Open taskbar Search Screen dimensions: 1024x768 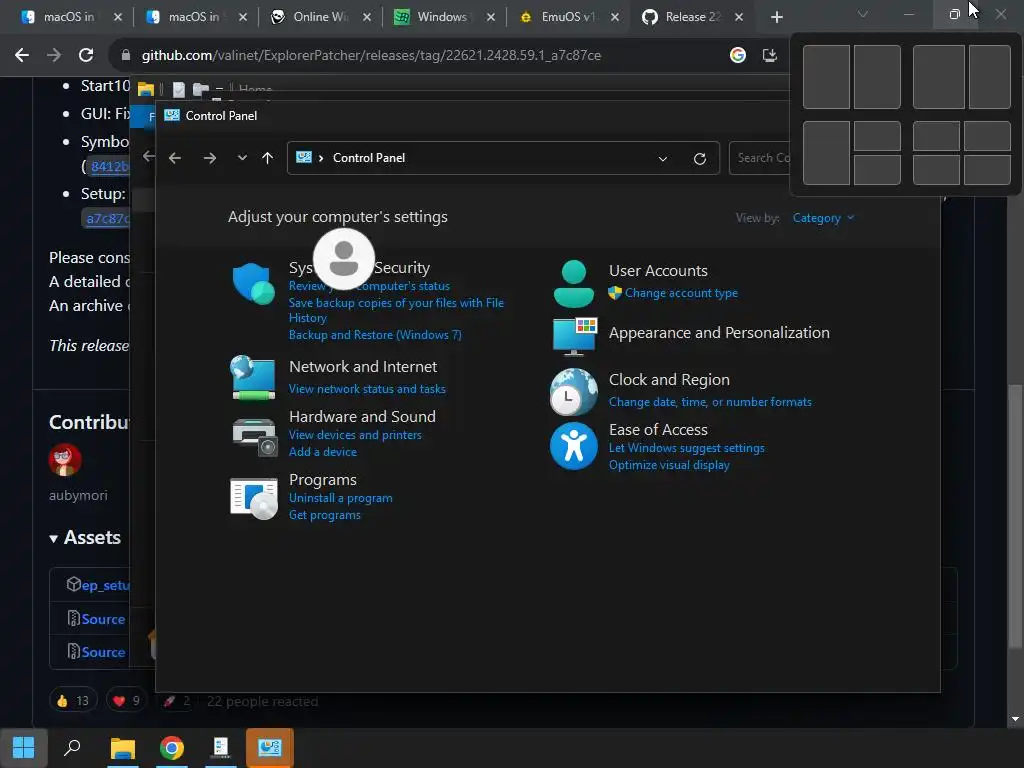pyautogui.click(x=72, y=748)
